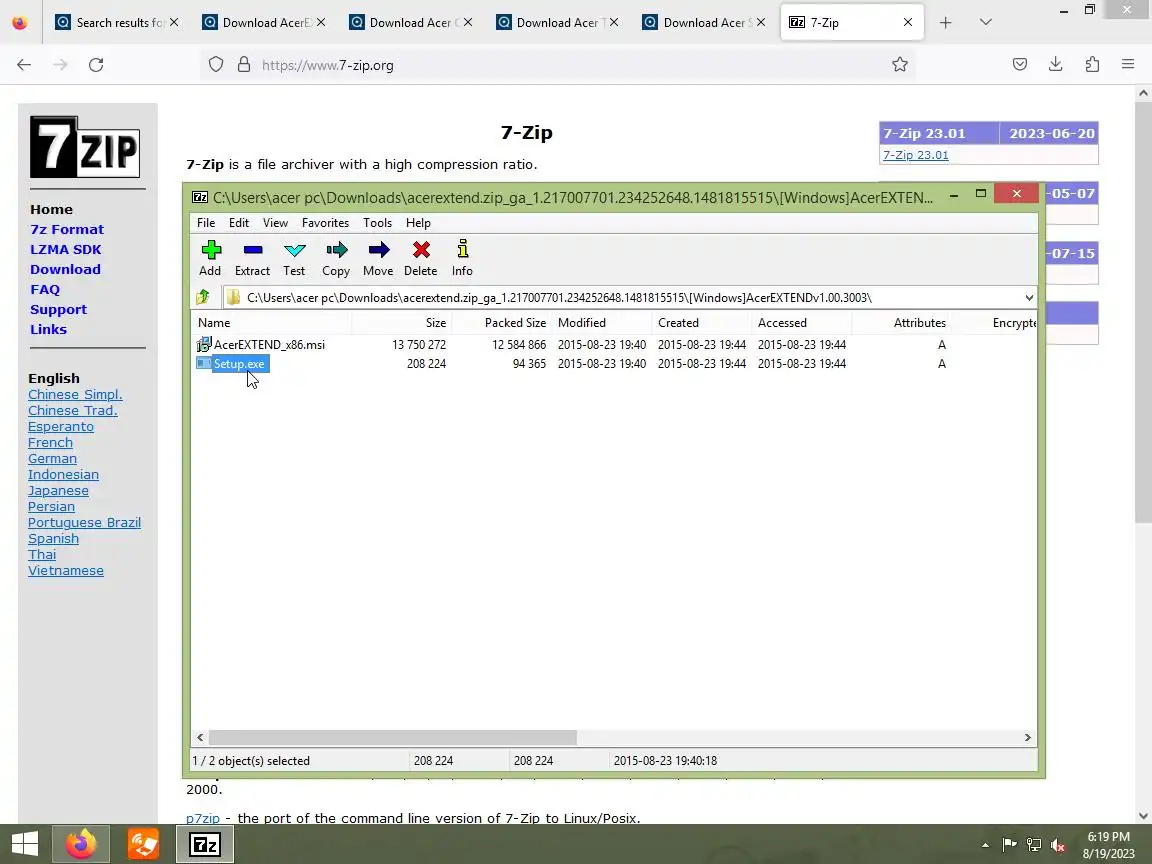Sort by Packed Size column header

pos(502,323)
